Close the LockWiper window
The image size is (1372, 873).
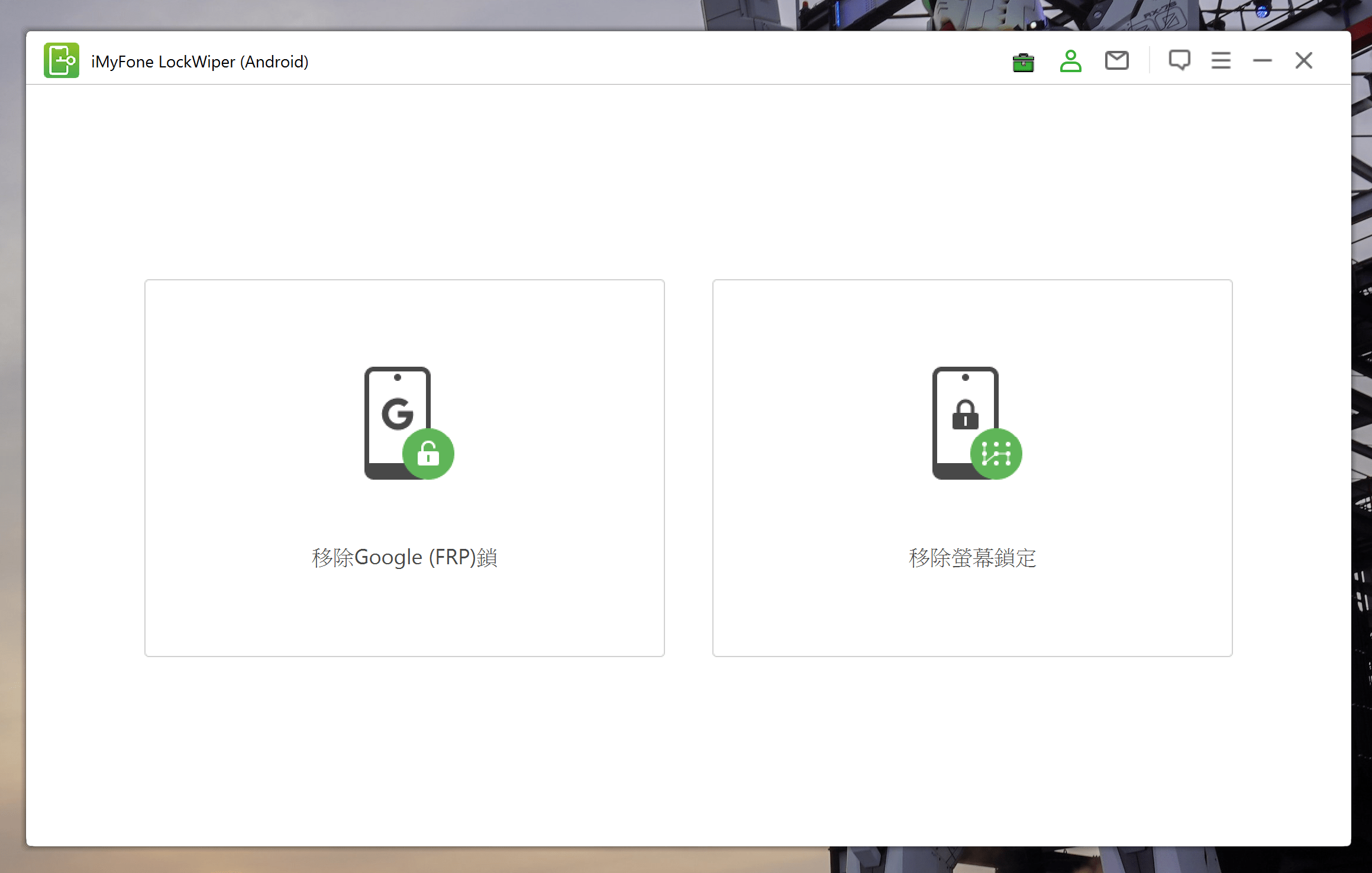click(1303, 60)
